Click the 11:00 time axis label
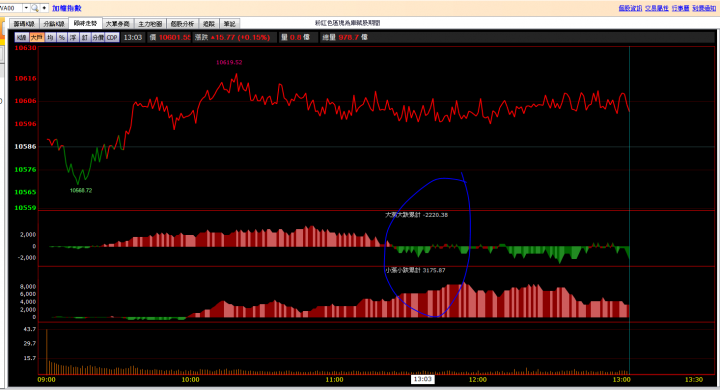This screenshot has width=720, height=390. (x=334, y=380)
